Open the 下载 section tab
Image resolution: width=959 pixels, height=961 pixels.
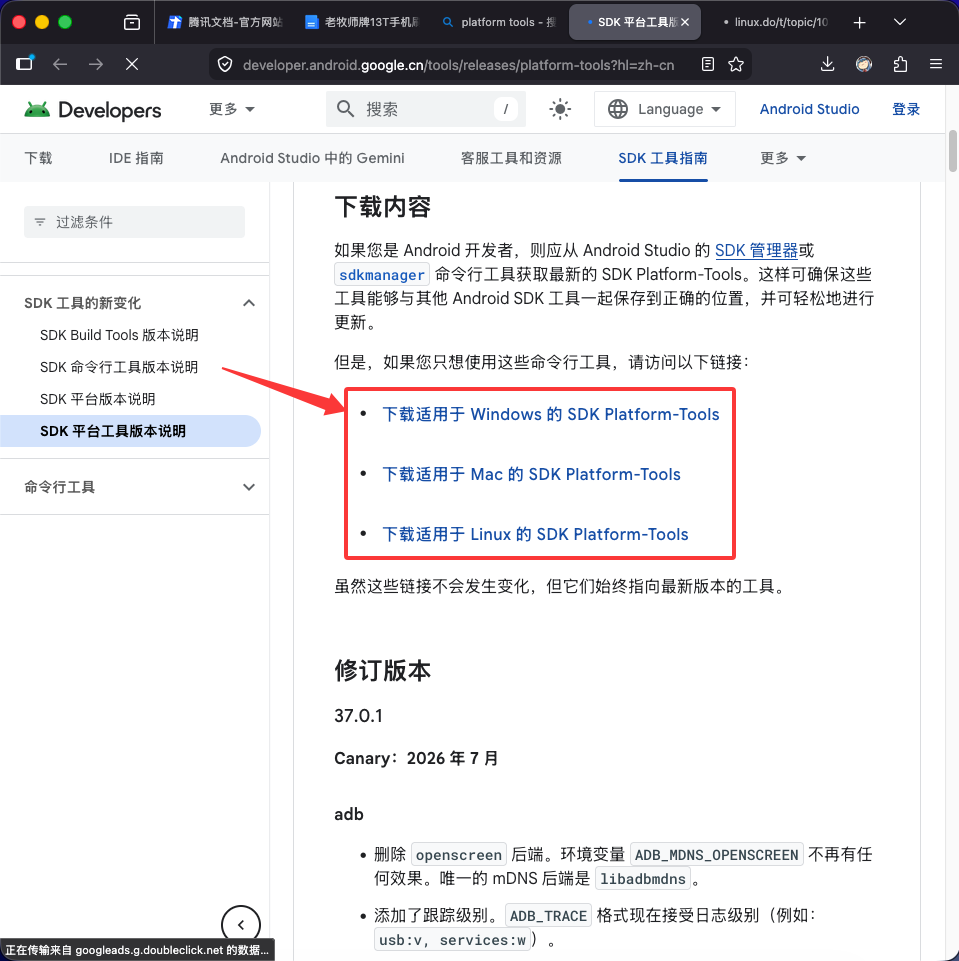(38, 158)
